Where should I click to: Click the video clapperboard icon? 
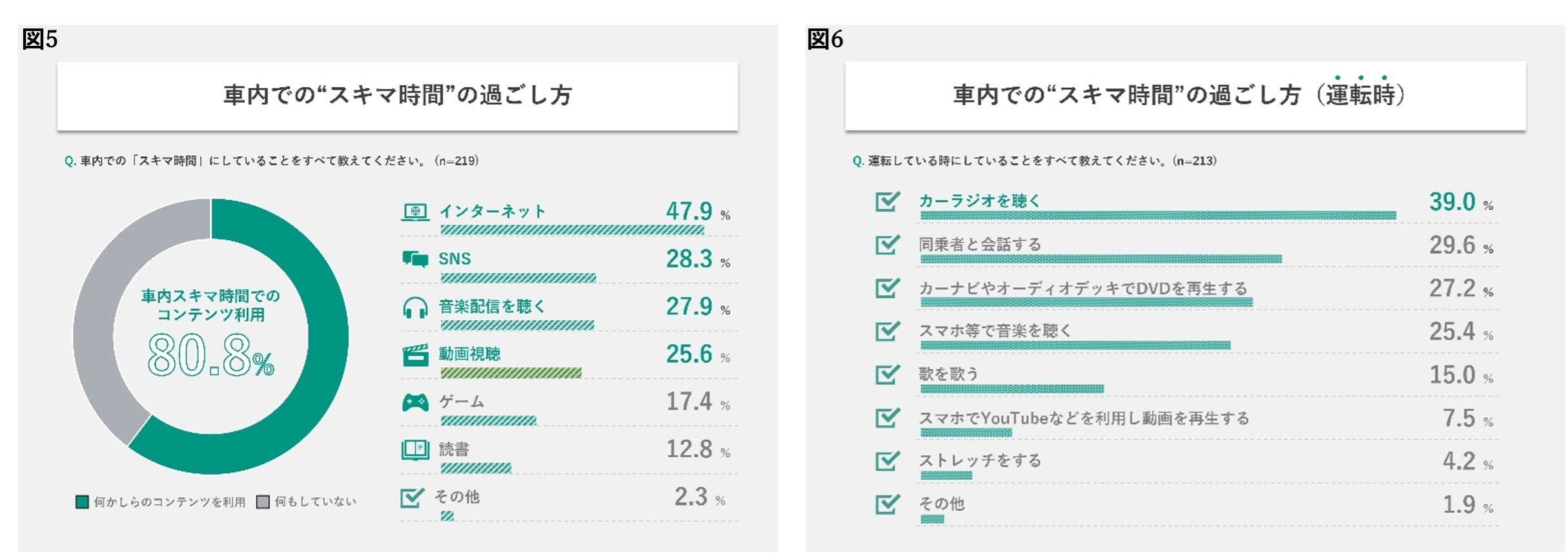click(x=415, y=355)
